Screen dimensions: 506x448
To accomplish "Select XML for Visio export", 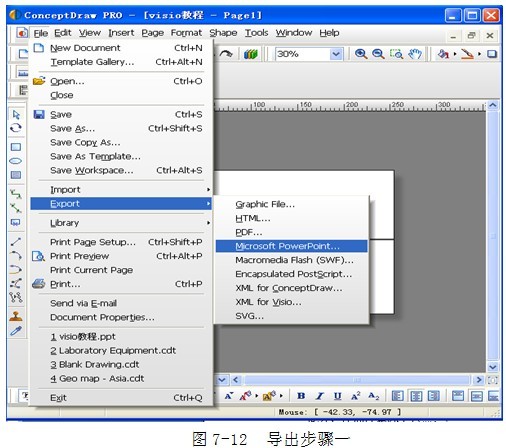I will pos(292,302).
